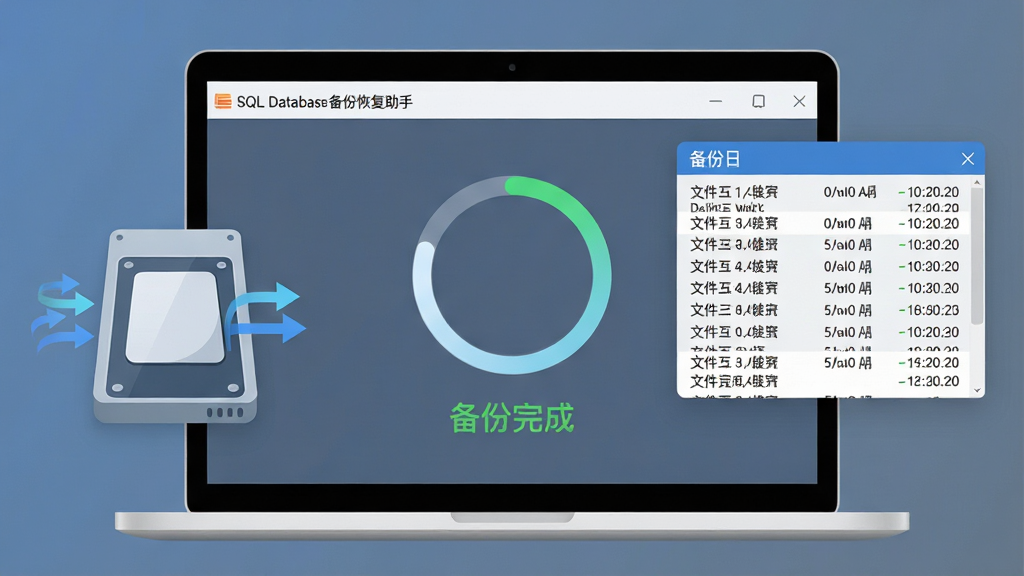Maximize the SQL Database备份恢复助手 window
Image resolution: width=1024 pixels, height=576 pixels.
[758, 101]
